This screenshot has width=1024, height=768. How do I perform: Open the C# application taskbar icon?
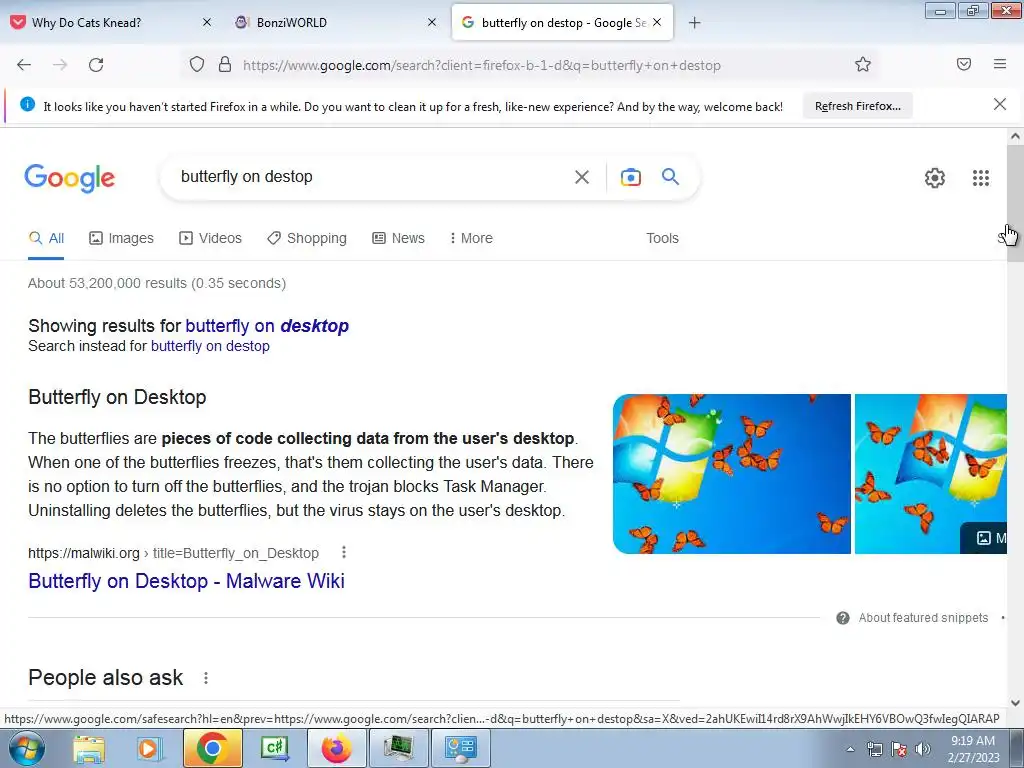click(x=274, y=748)
